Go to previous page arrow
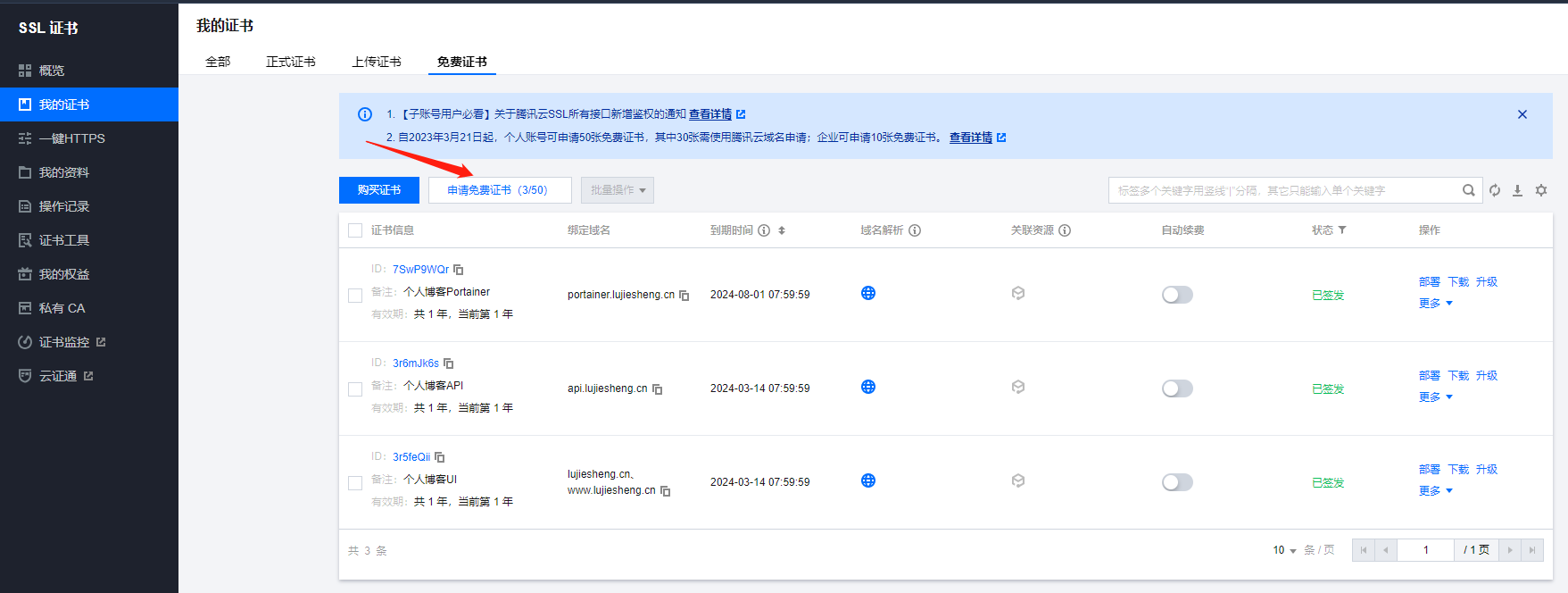 point(1386,550)
